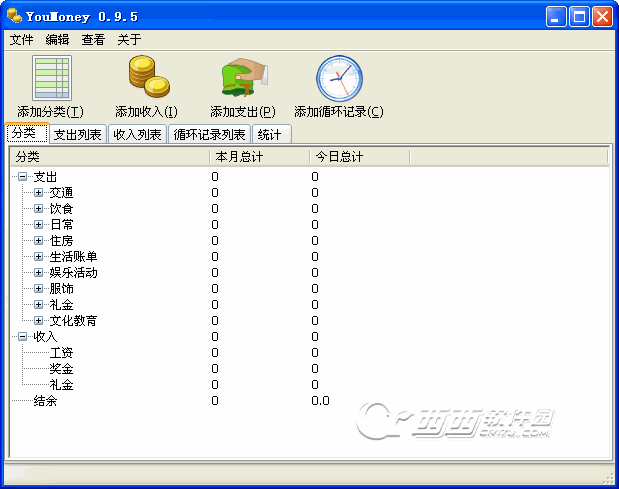The height and width of the screenshot is (489, 619).
Task: Expand the 住房 category
Action: pyautogui.click(x=38, y=241)
